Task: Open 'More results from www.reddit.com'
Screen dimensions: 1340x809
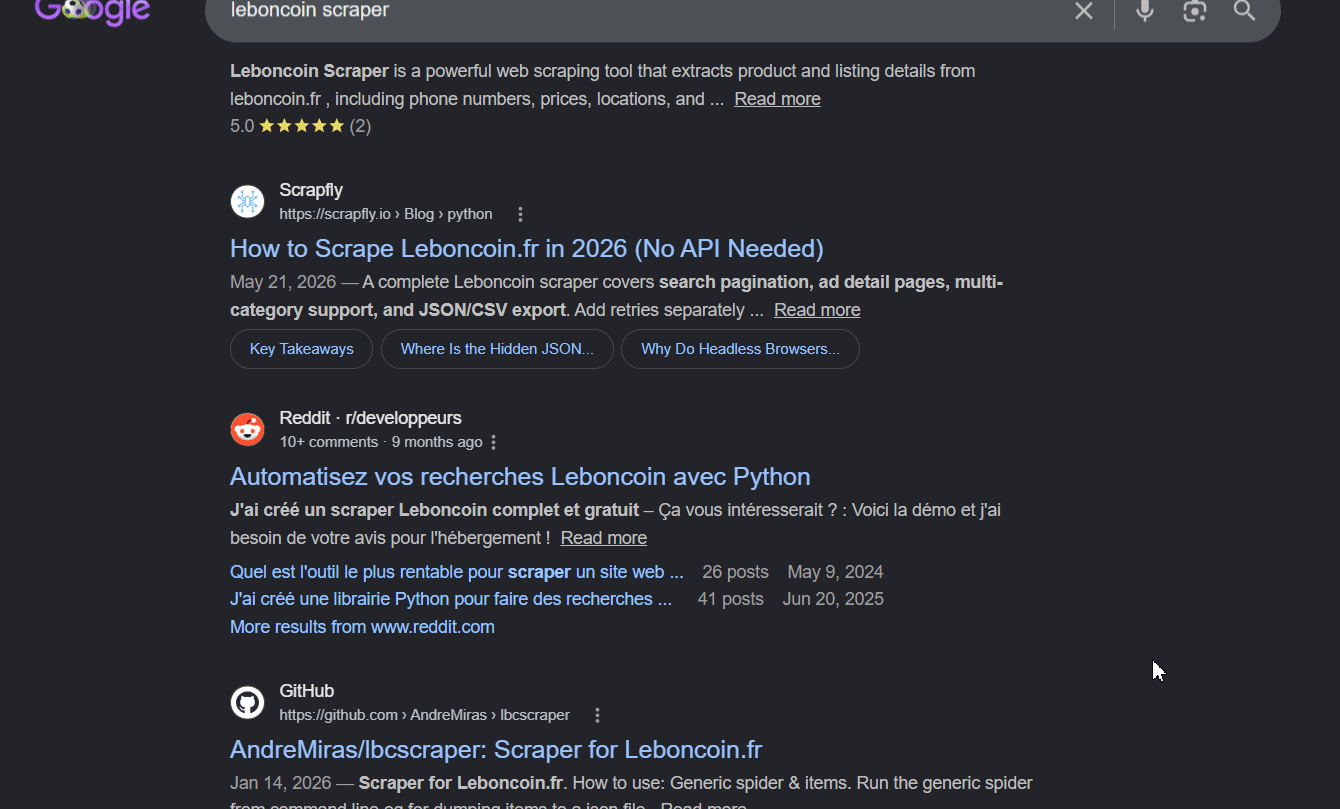Action: click(362, 627)
